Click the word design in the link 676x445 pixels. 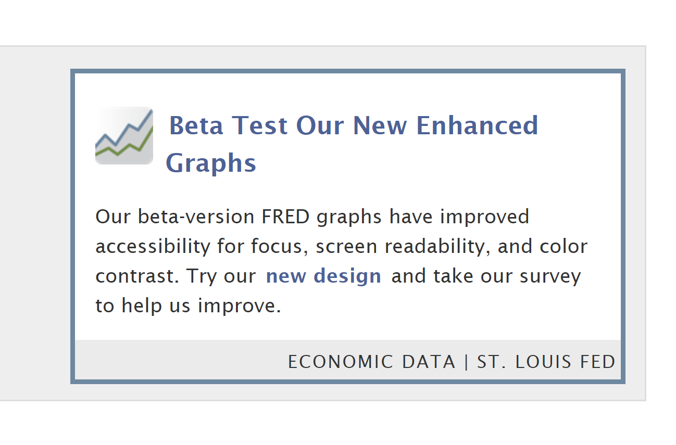(347, 276)
